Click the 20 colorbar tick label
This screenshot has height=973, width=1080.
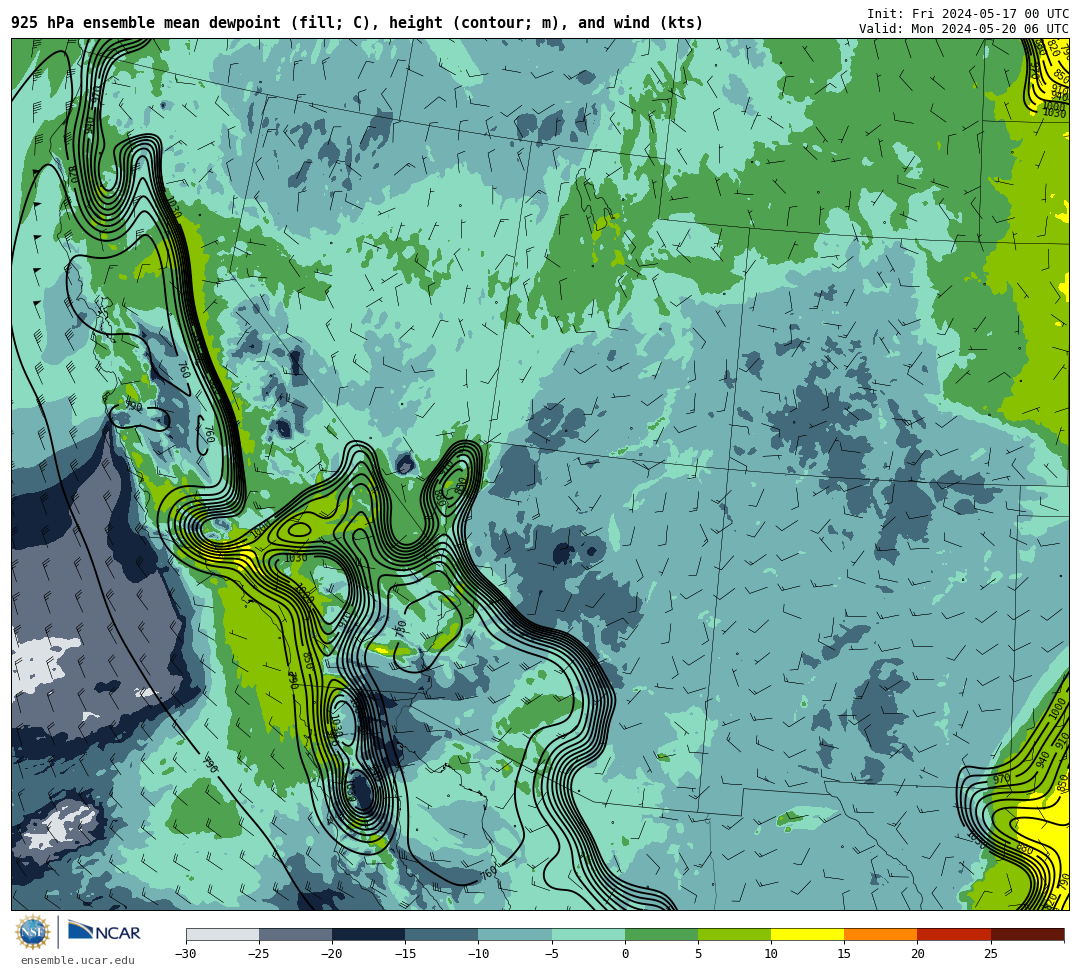click(917, 954)
